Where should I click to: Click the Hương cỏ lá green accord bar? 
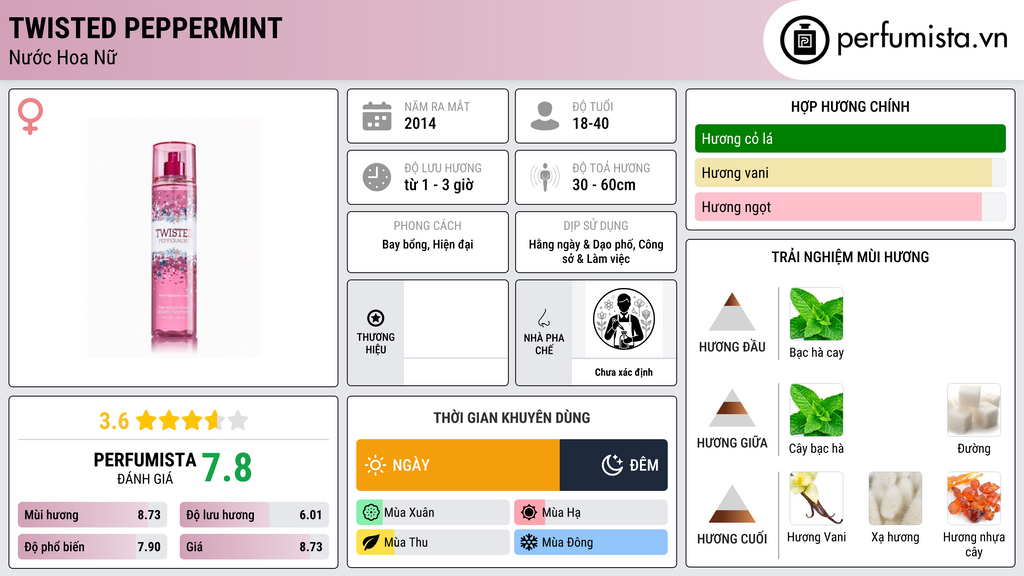point(850,138)
